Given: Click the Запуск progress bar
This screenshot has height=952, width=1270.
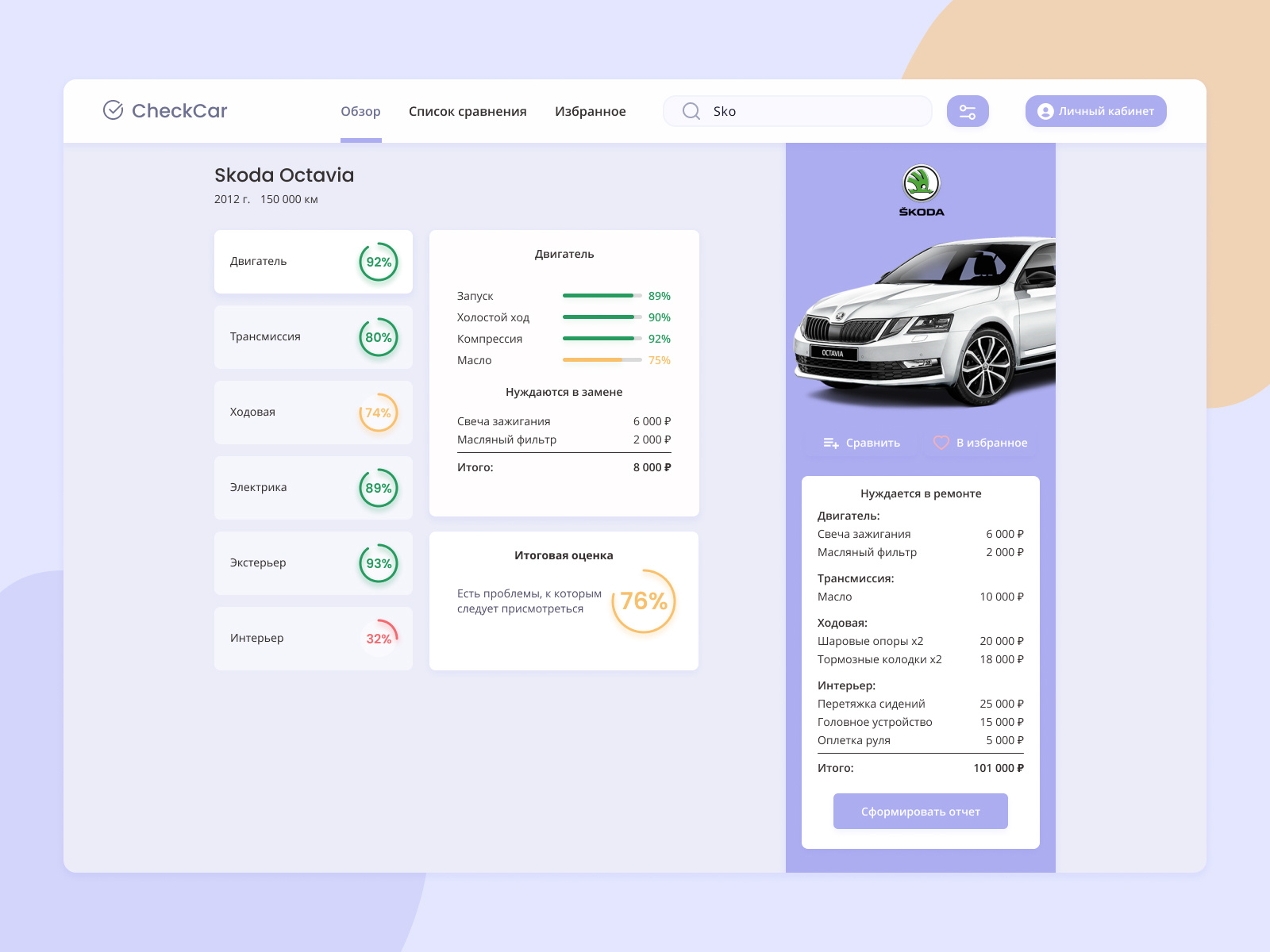Looking at the screenshot, I should (602, 296).
